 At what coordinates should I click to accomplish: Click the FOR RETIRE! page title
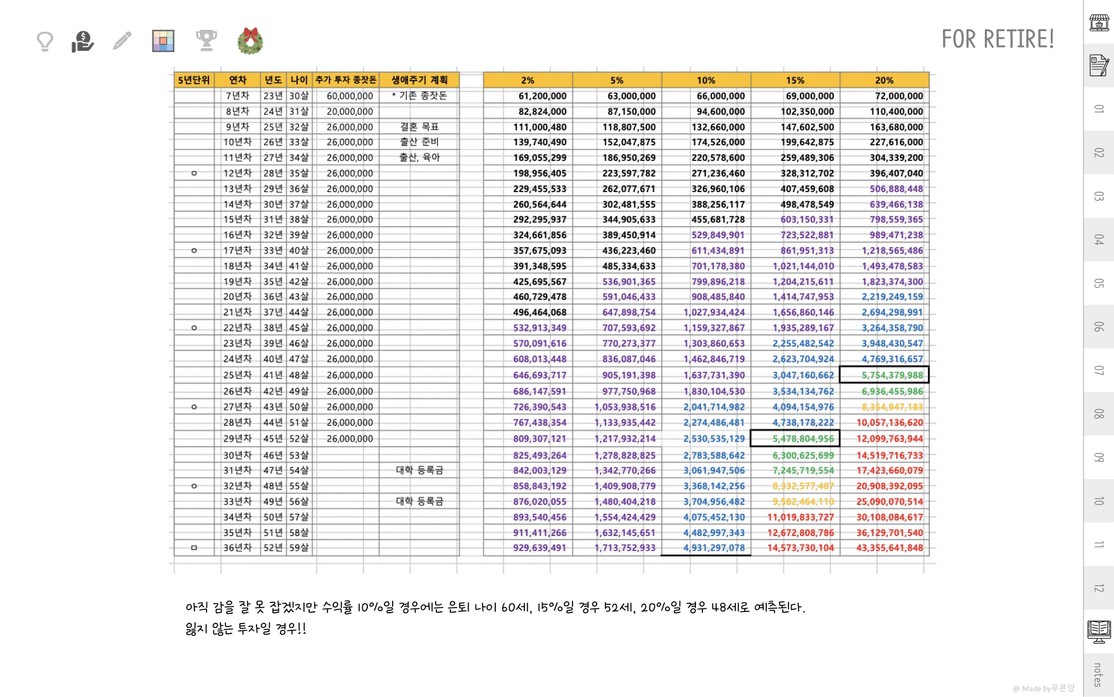point(997,39)
